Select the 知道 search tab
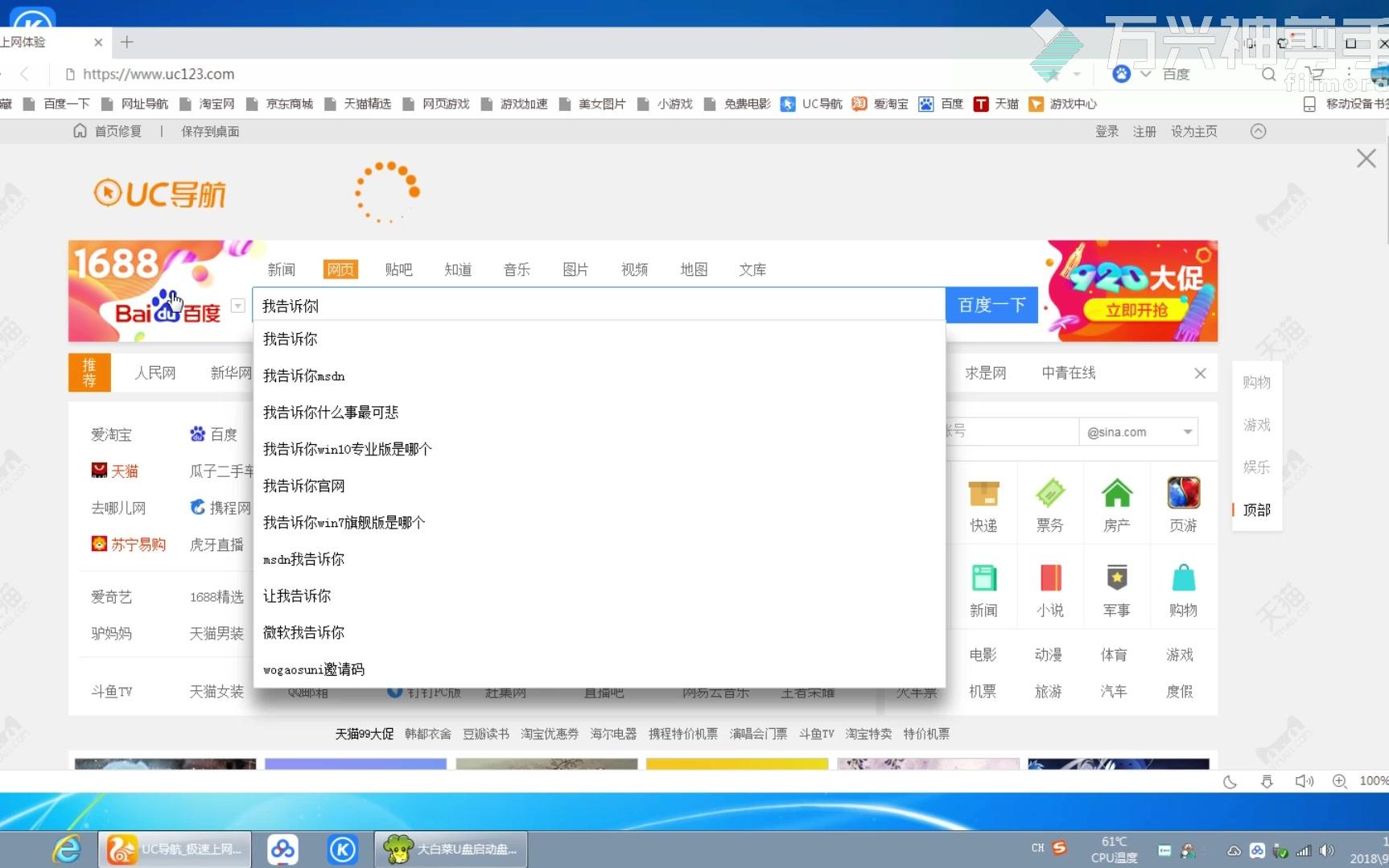This screenshot has width=1389, height=868. [x=458, y=269]
